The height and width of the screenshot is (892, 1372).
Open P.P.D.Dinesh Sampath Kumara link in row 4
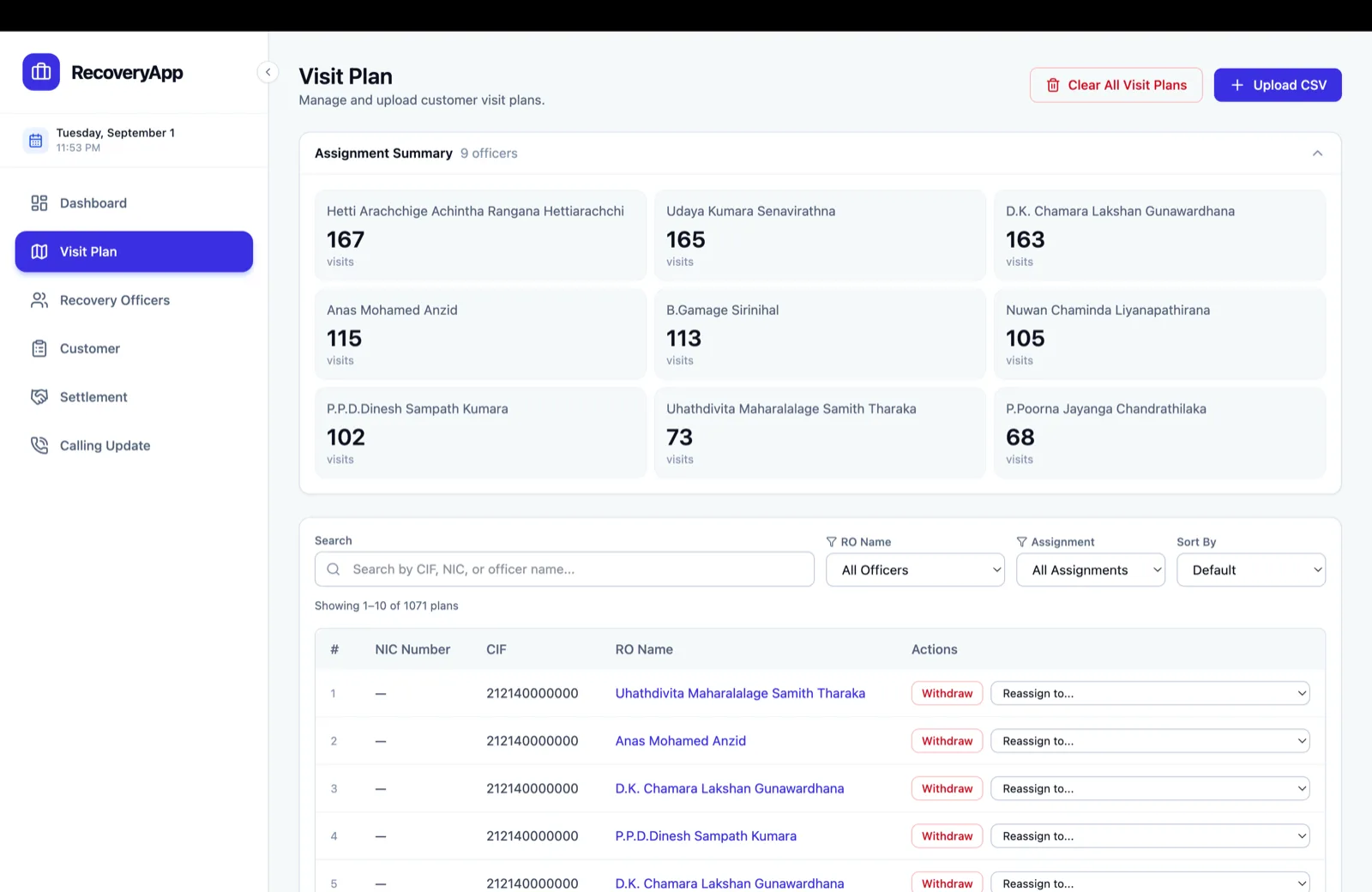706,836
